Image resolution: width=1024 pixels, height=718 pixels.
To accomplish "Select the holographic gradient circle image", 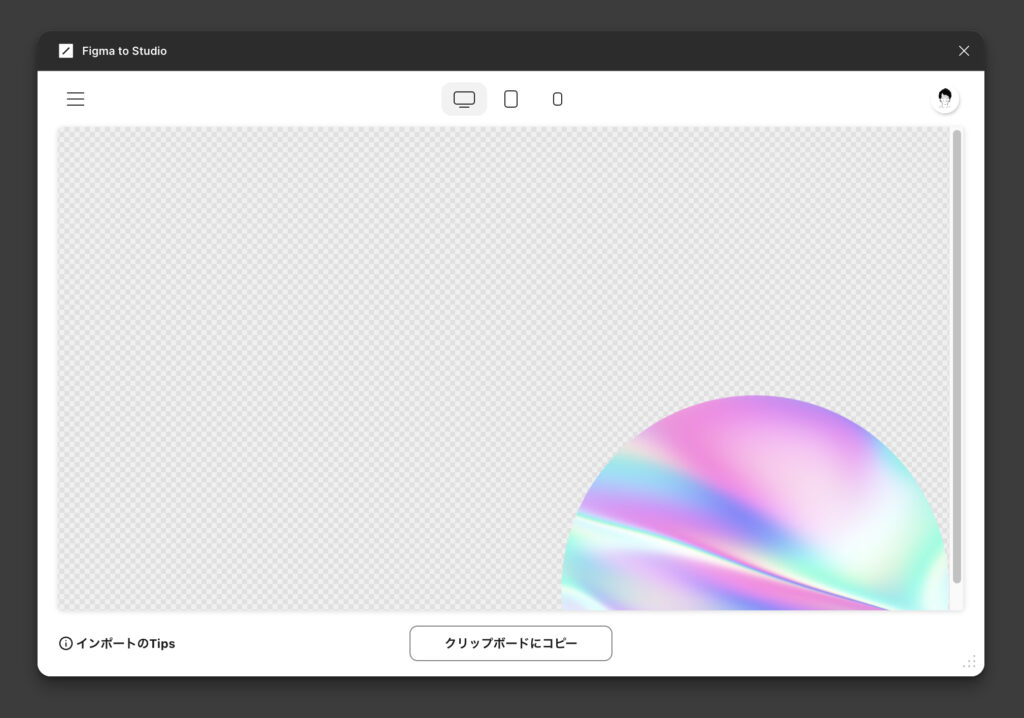I will point(755,510).
